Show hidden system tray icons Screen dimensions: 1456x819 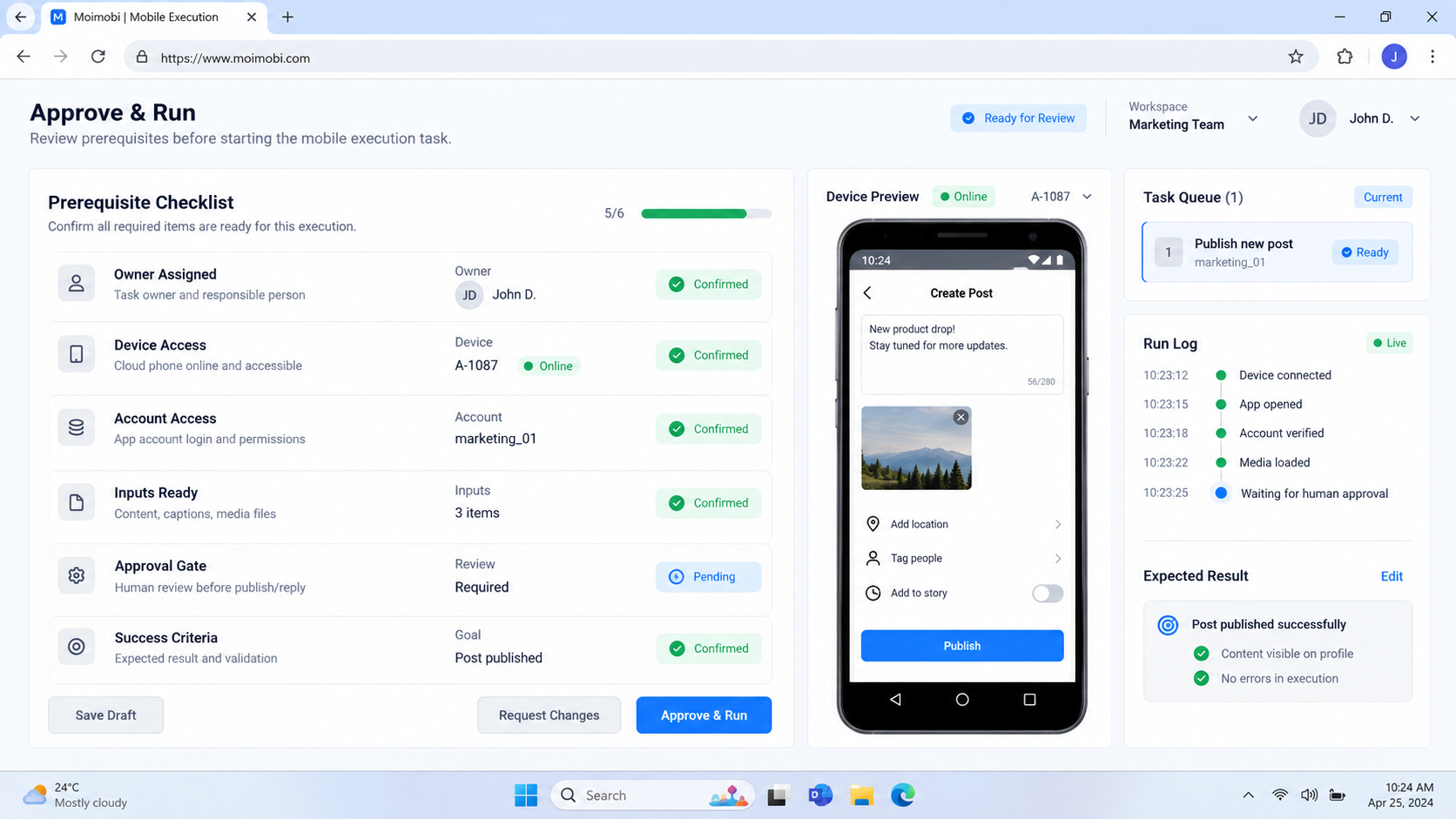1248,795
